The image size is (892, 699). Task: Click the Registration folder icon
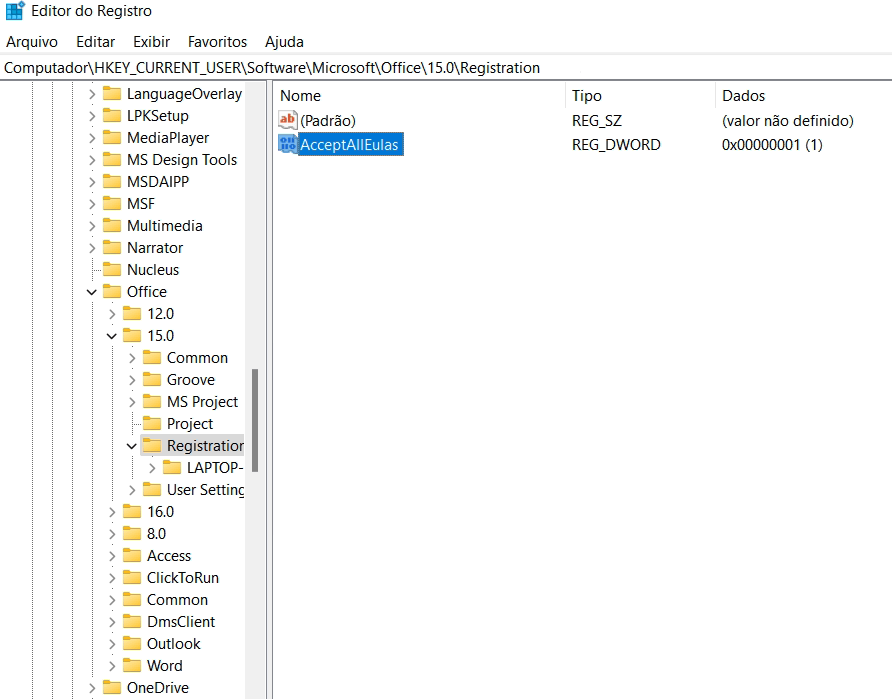[152, 445]
